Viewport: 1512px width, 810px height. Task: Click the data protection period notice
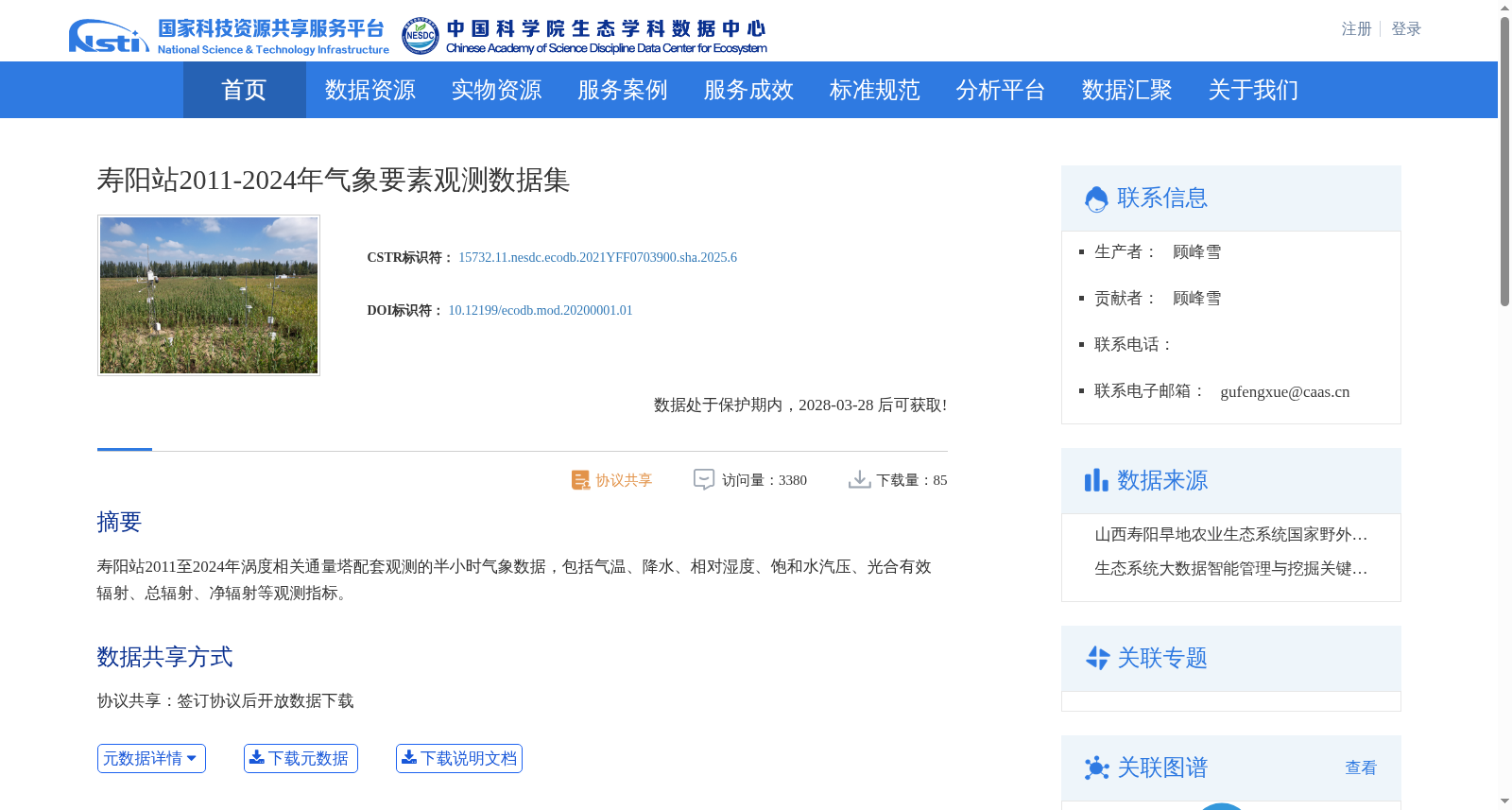tap(800, 405)
